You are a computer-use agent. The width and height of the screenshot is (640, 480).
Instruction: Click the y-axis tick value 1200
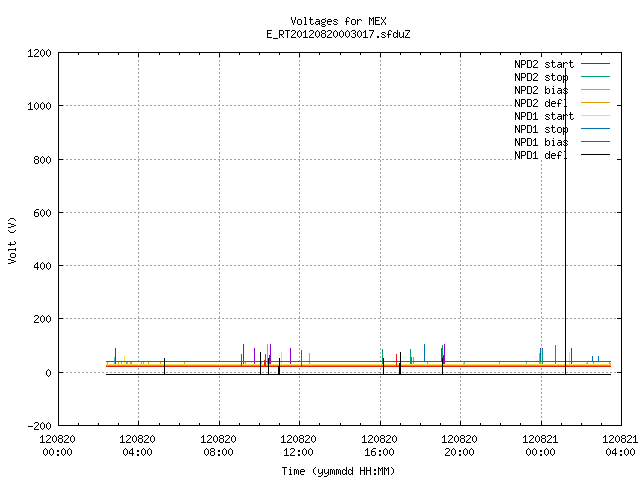point(39,53)
